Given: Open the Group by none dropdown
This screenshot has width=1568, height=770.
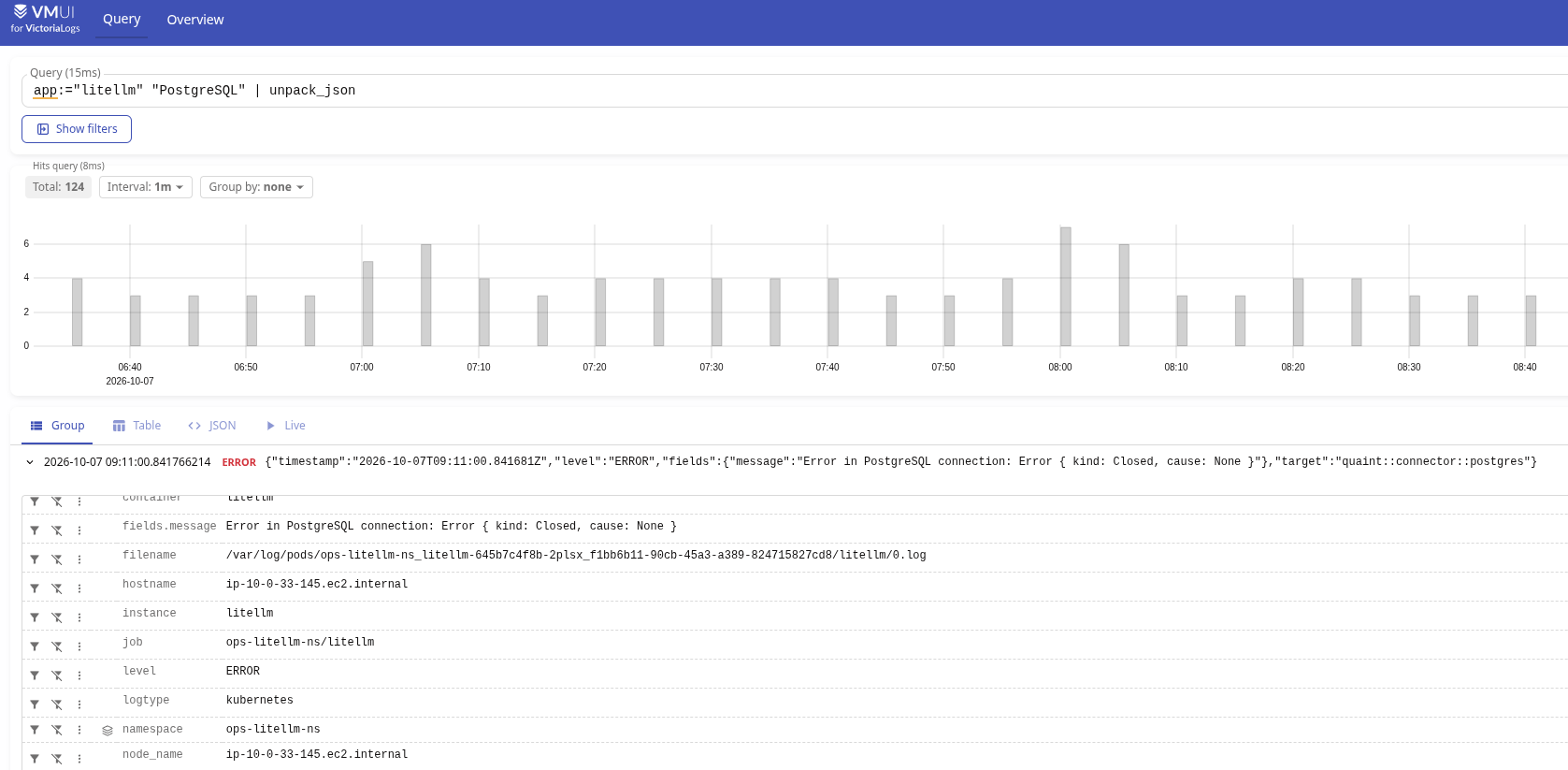Looking at the screenshot, I should (256, 187).
